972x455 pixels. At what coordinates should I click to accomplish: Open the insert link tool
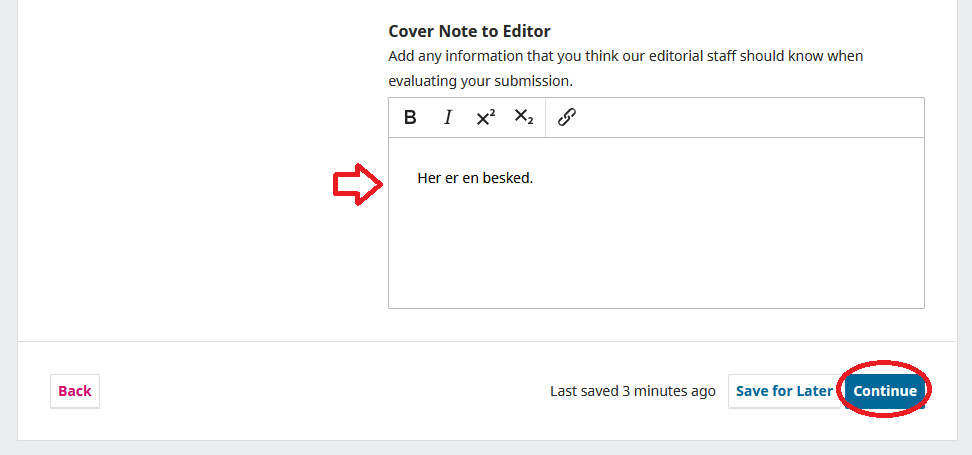[x=567, y=117]
